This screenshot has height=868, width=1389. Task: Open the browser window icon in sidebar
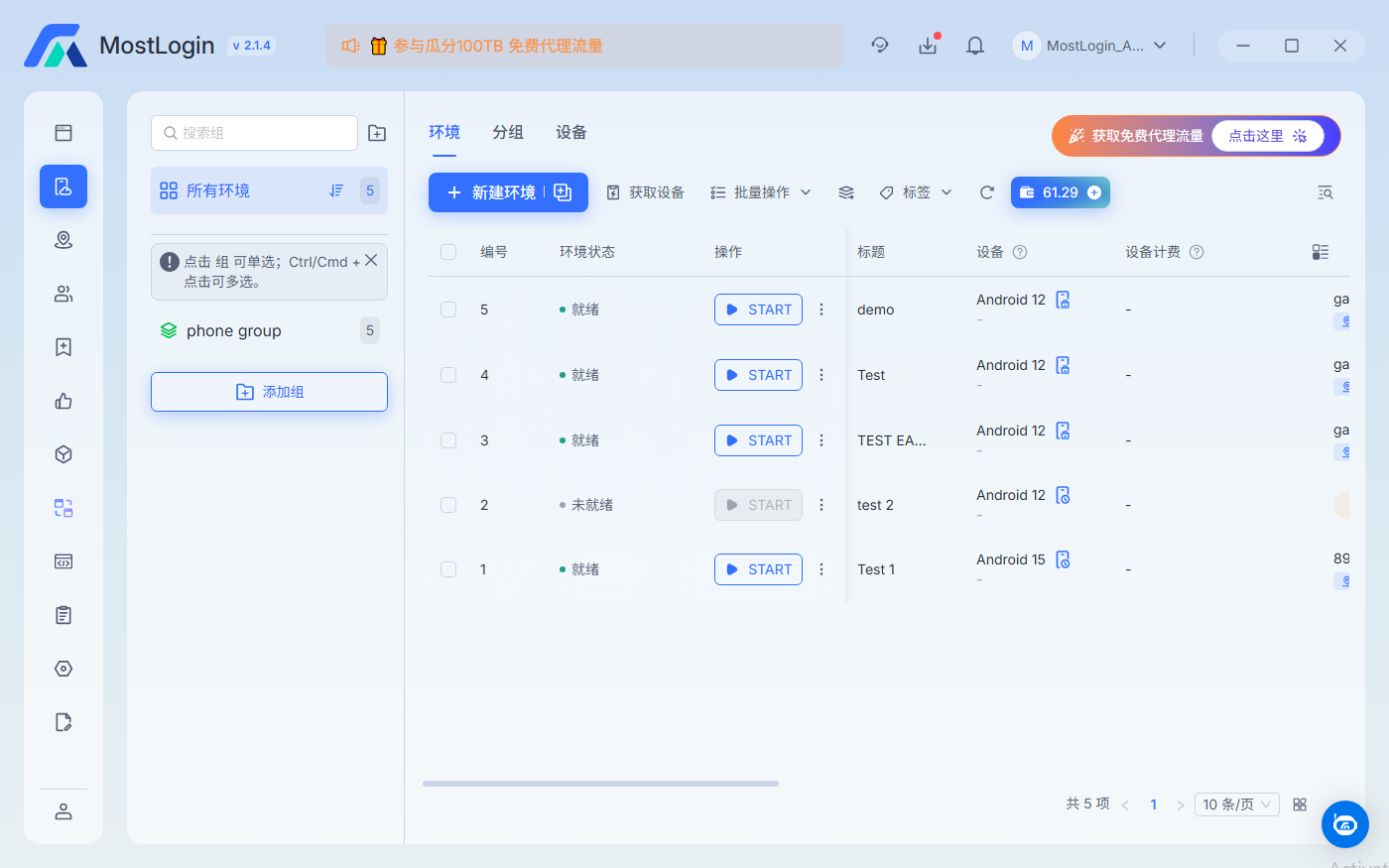(63, 133)
